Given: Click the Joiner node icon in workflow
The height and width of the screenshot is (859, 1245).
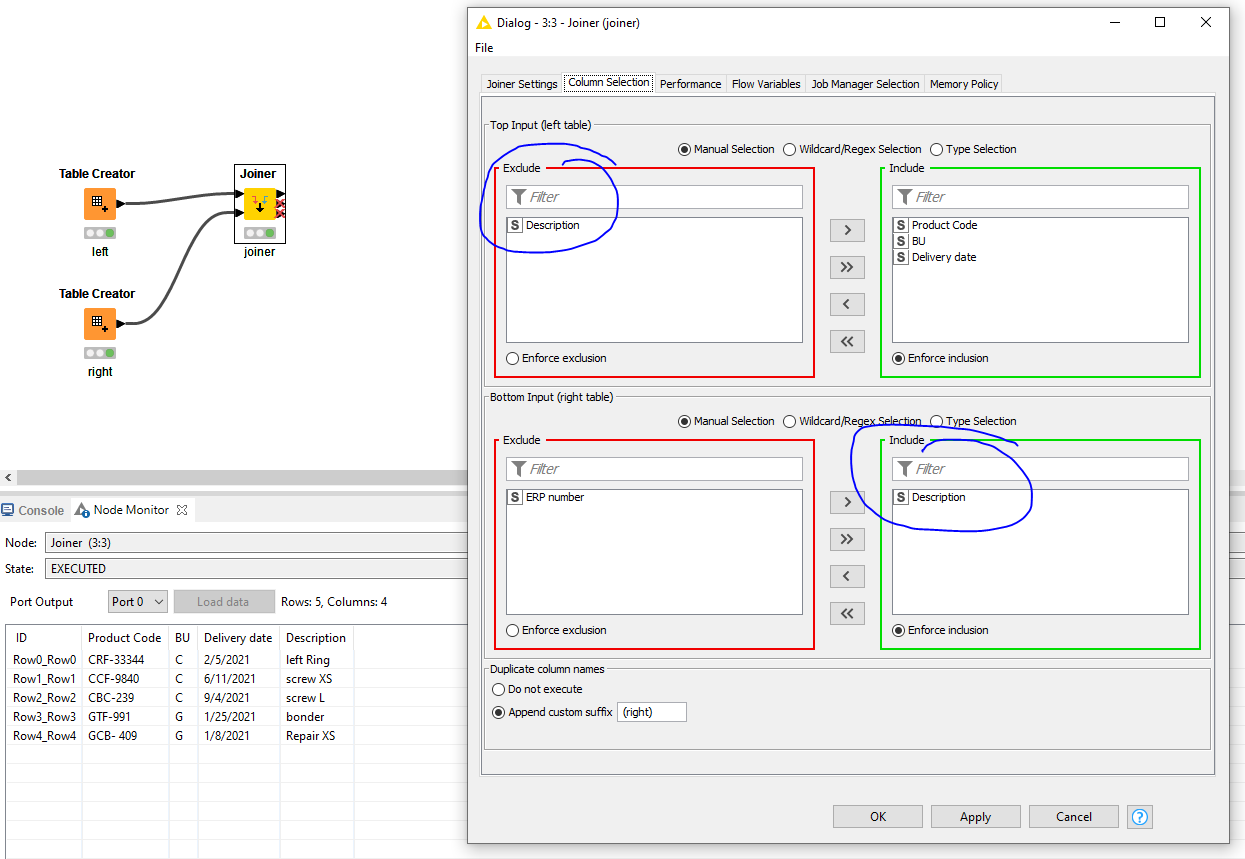Looking at the screenshot, I should coord(259,204).
